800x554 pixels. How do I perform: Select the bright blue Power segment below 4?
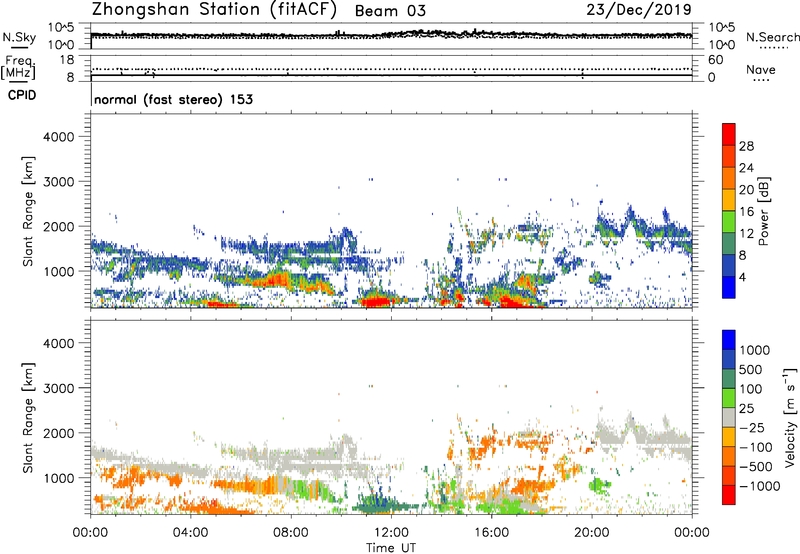729,287
